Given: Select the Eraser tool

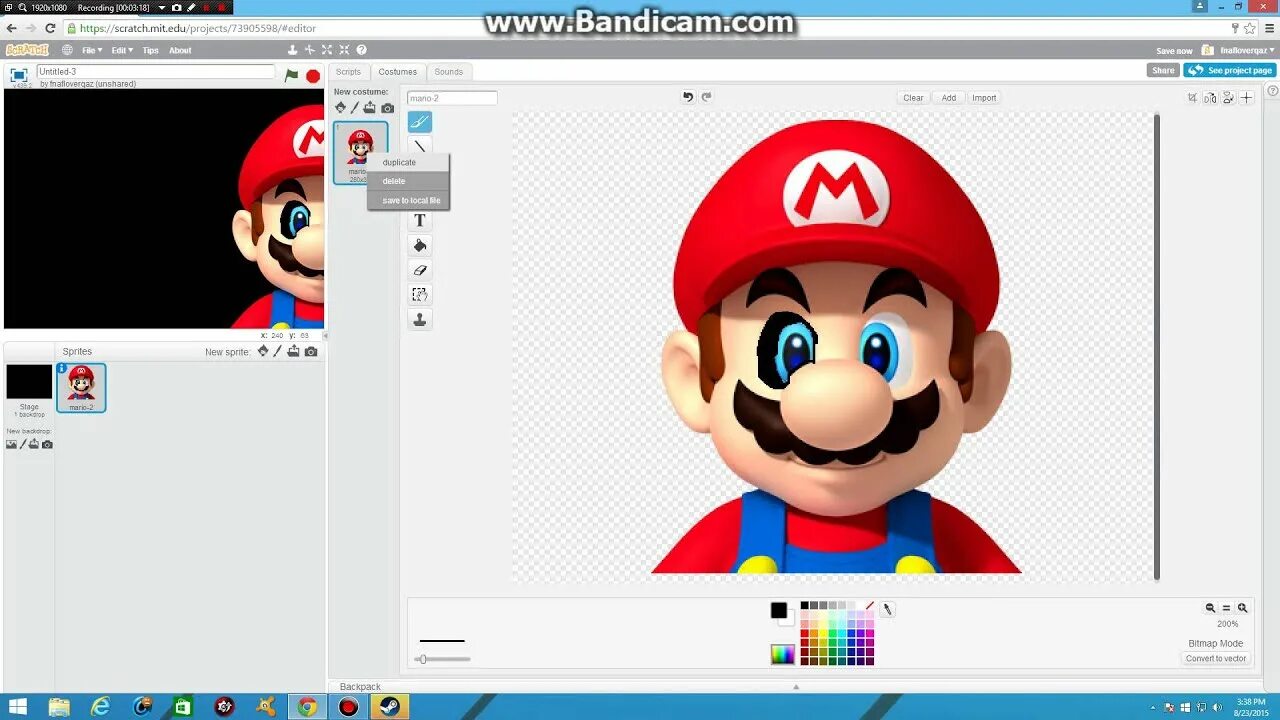Looking at the screenshot, I should click(420, 270).
